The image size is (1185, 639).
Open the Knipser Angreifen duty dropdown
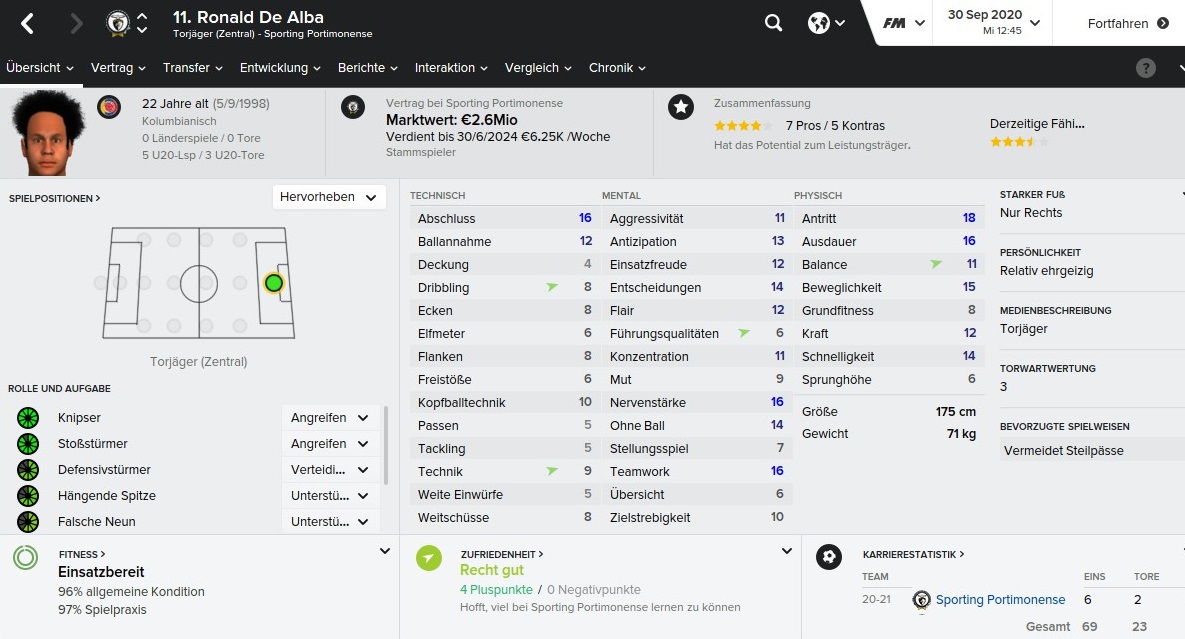330,418
